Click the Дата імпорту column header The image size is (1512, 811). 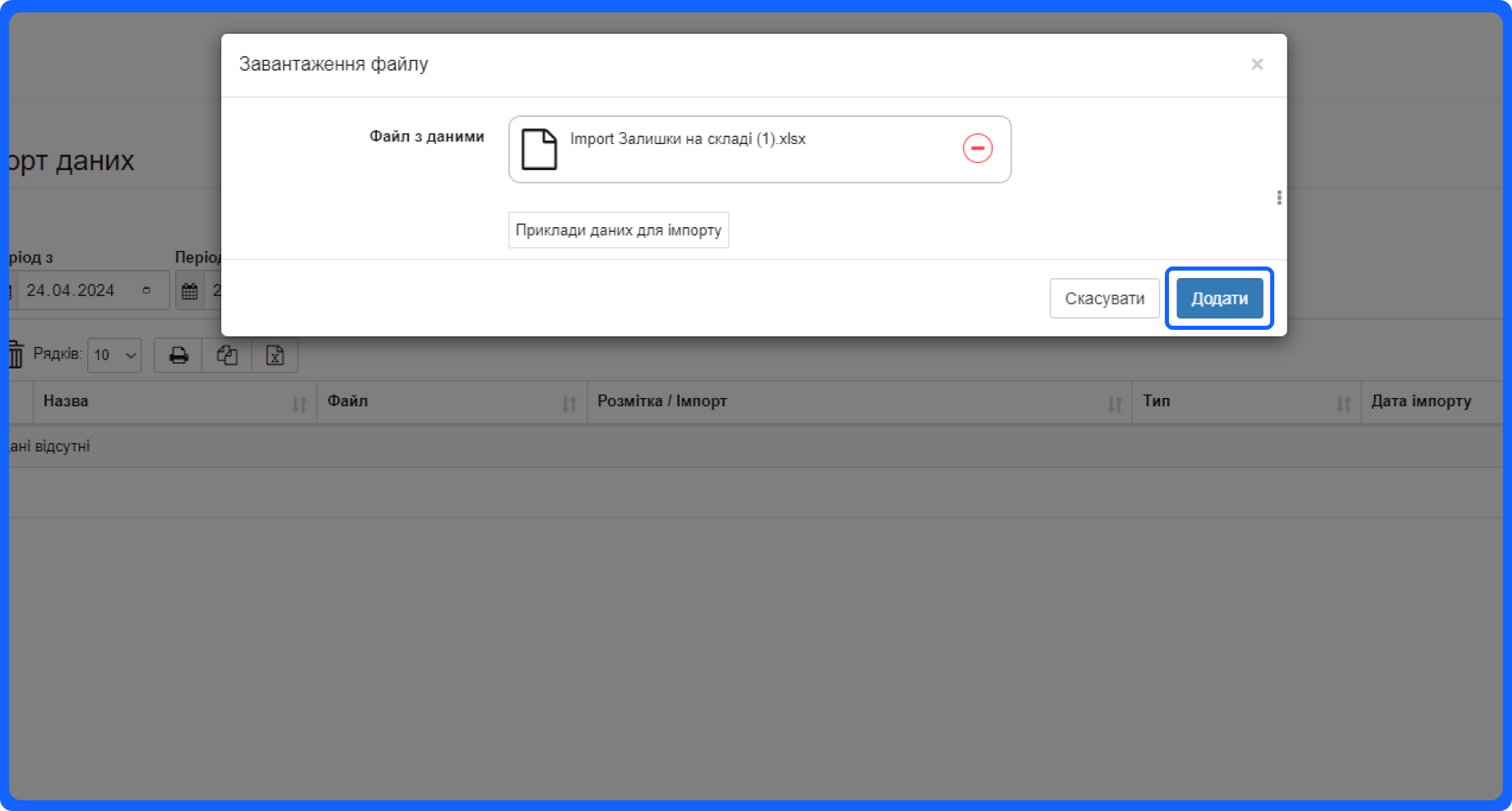(x=1421, y=401)
